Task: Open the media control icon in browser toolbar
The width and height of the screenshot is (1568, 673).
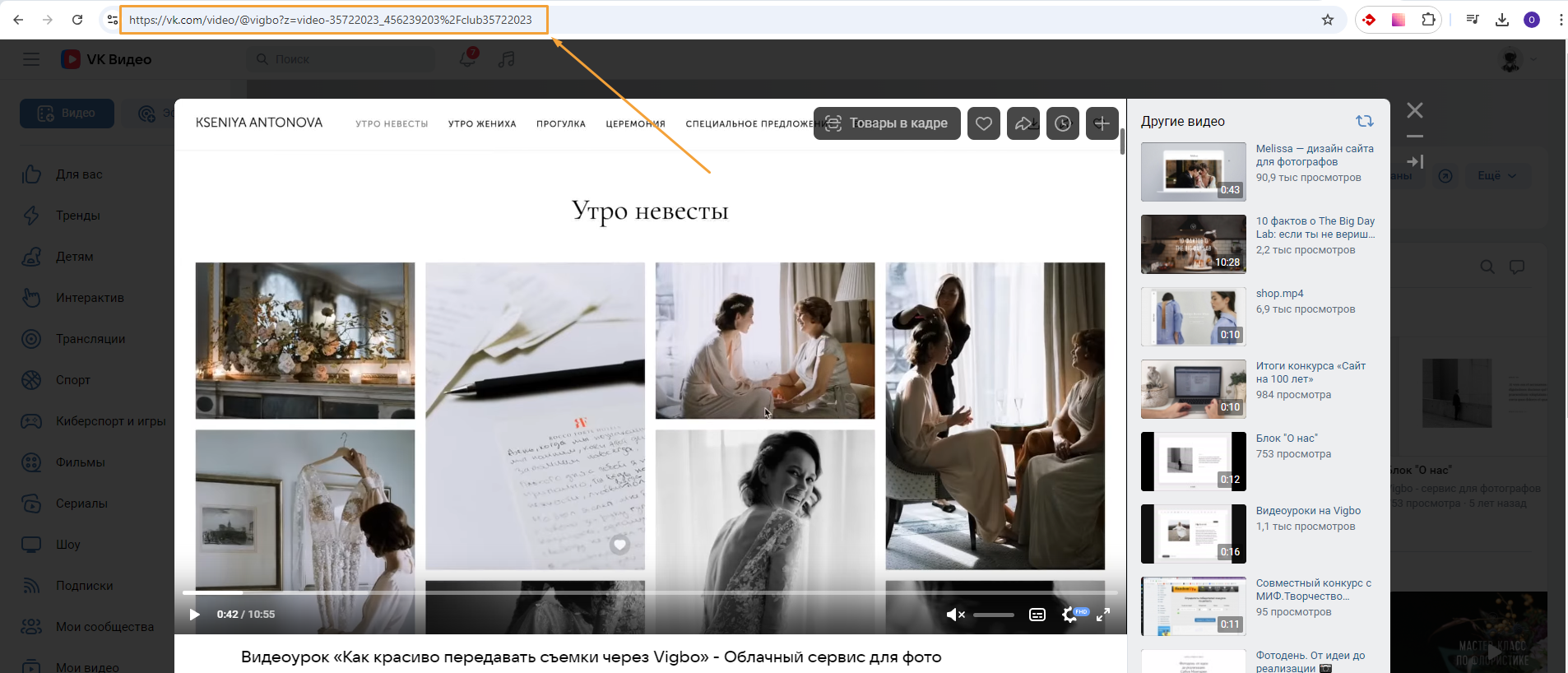Action: point(1473,20)
